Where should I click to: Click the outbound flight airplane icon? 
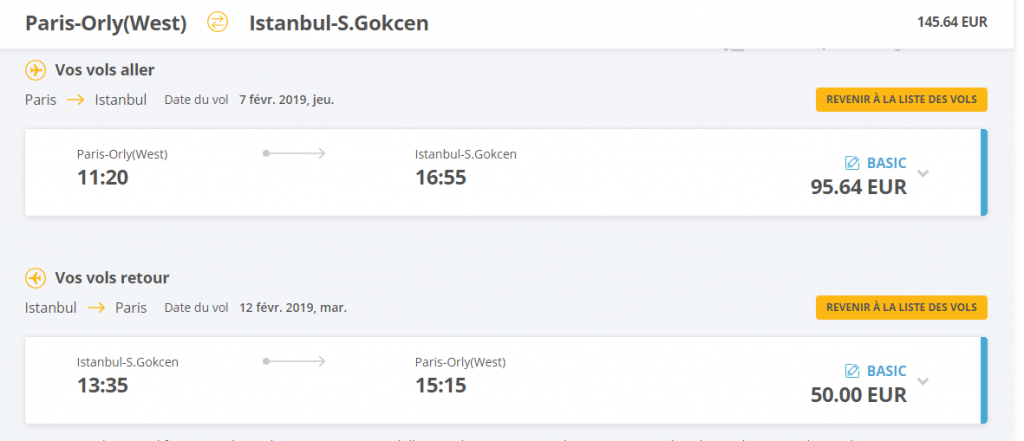coord(35,69)
